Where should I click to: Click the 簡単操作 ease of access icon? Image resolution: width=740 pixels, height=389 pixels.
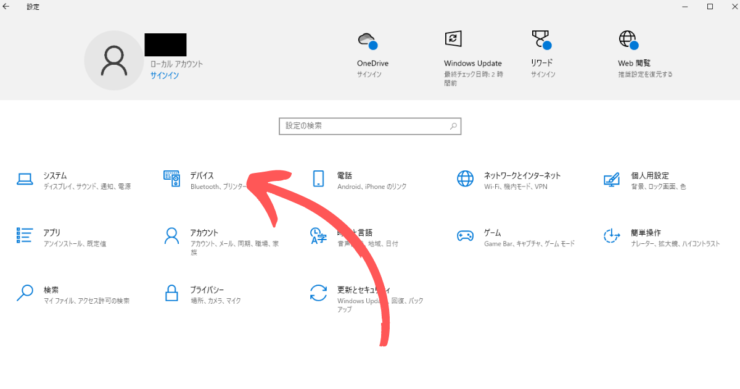[x=612, y=236]
